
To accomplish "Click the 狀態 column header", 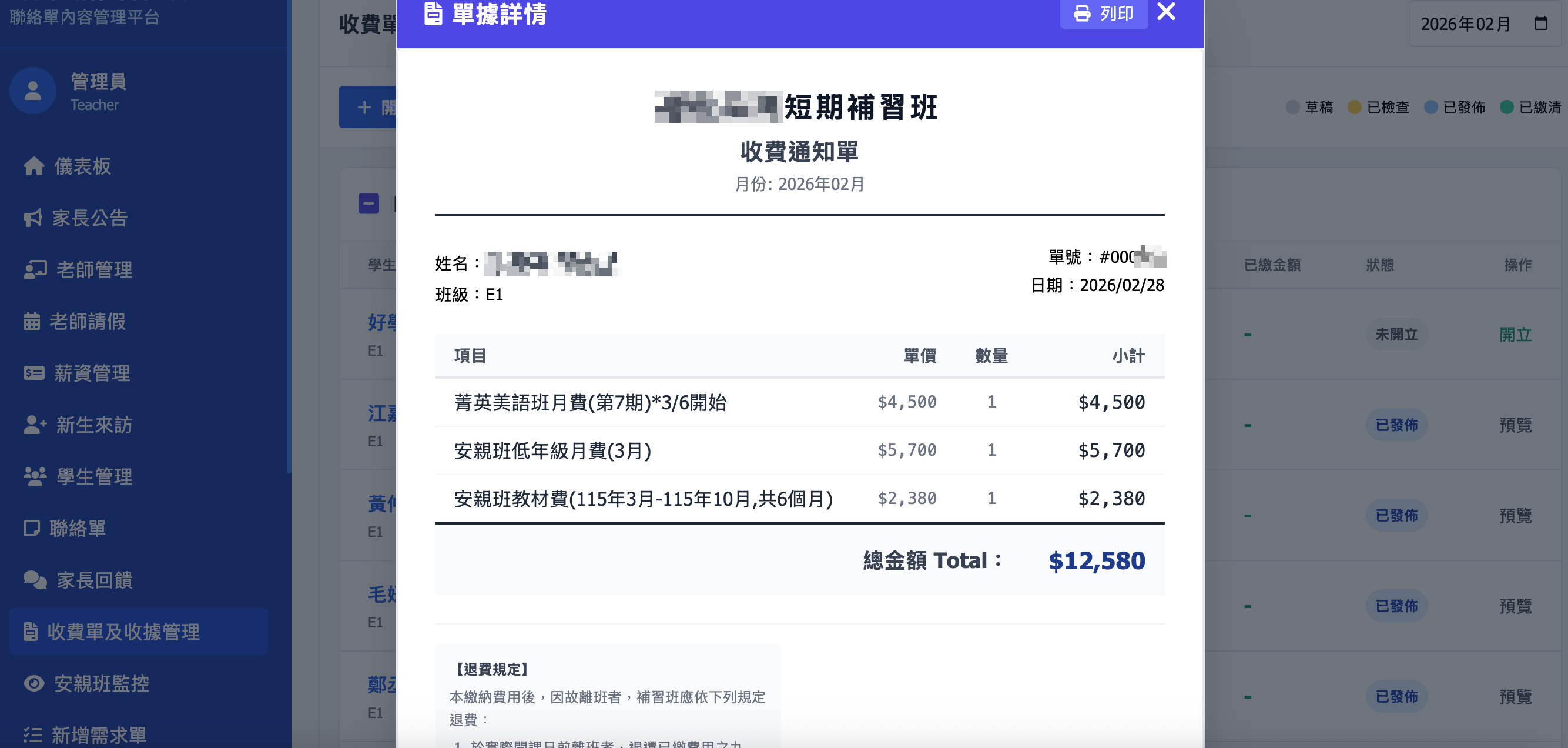I will (1380, 265).
